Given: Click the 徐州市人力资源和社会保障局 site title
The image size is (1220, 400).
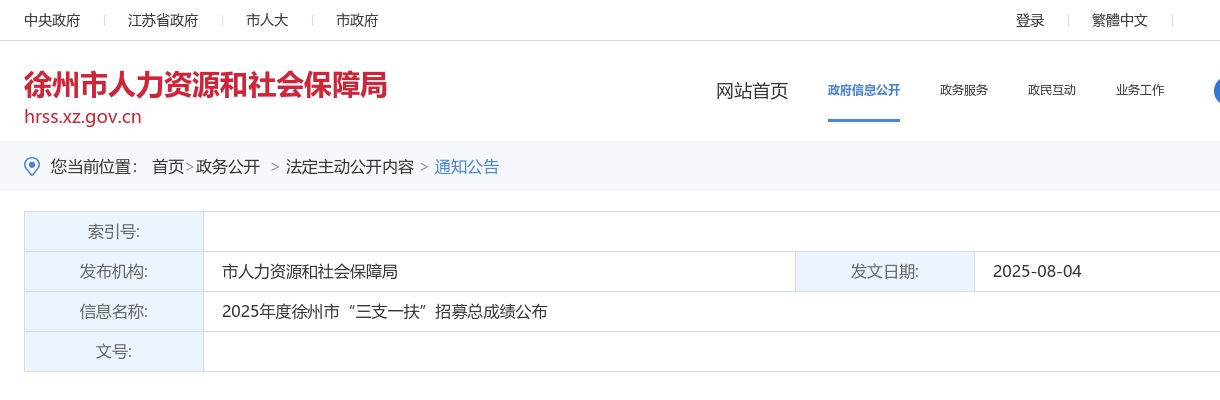Looking at the screenshot, I should 205,85.
